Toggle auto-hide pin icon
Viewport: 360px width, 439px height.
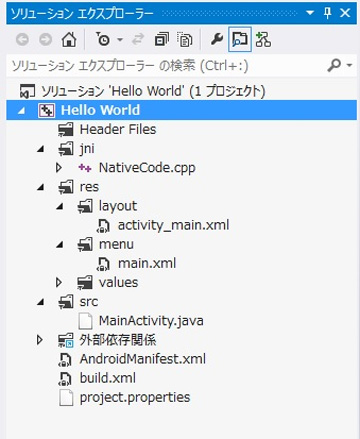328,13
